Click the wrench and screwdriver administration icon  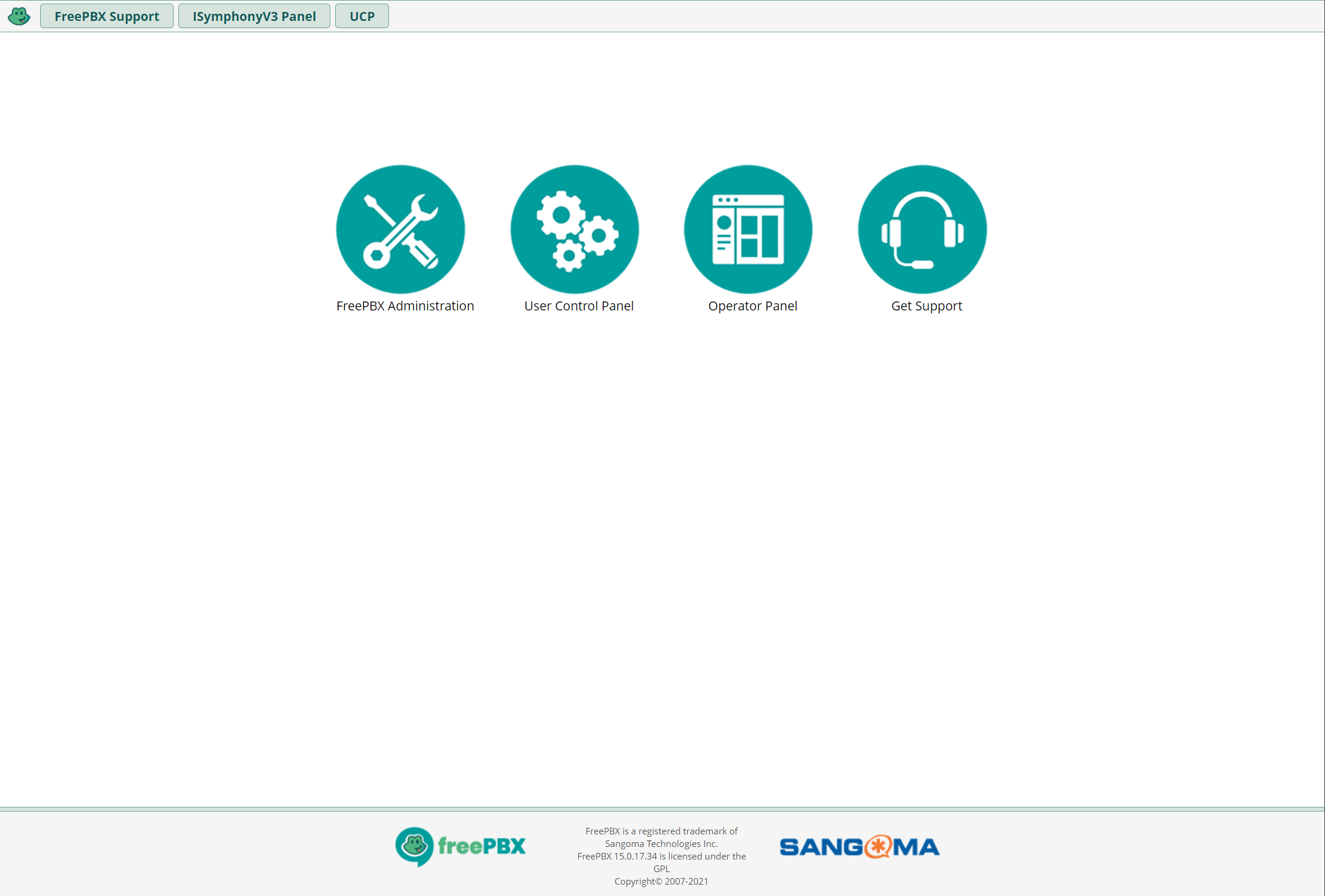click(400, 229)
